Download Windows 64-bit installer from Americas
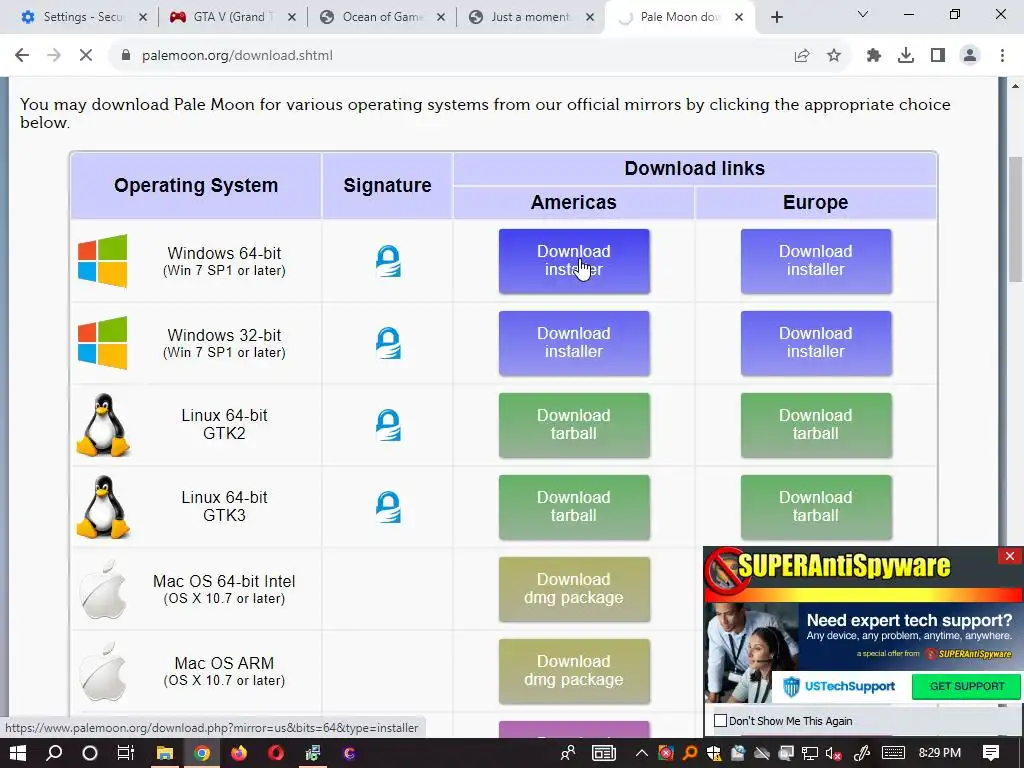The height and width of the screenshot is (768, 1024). [574, 261]
